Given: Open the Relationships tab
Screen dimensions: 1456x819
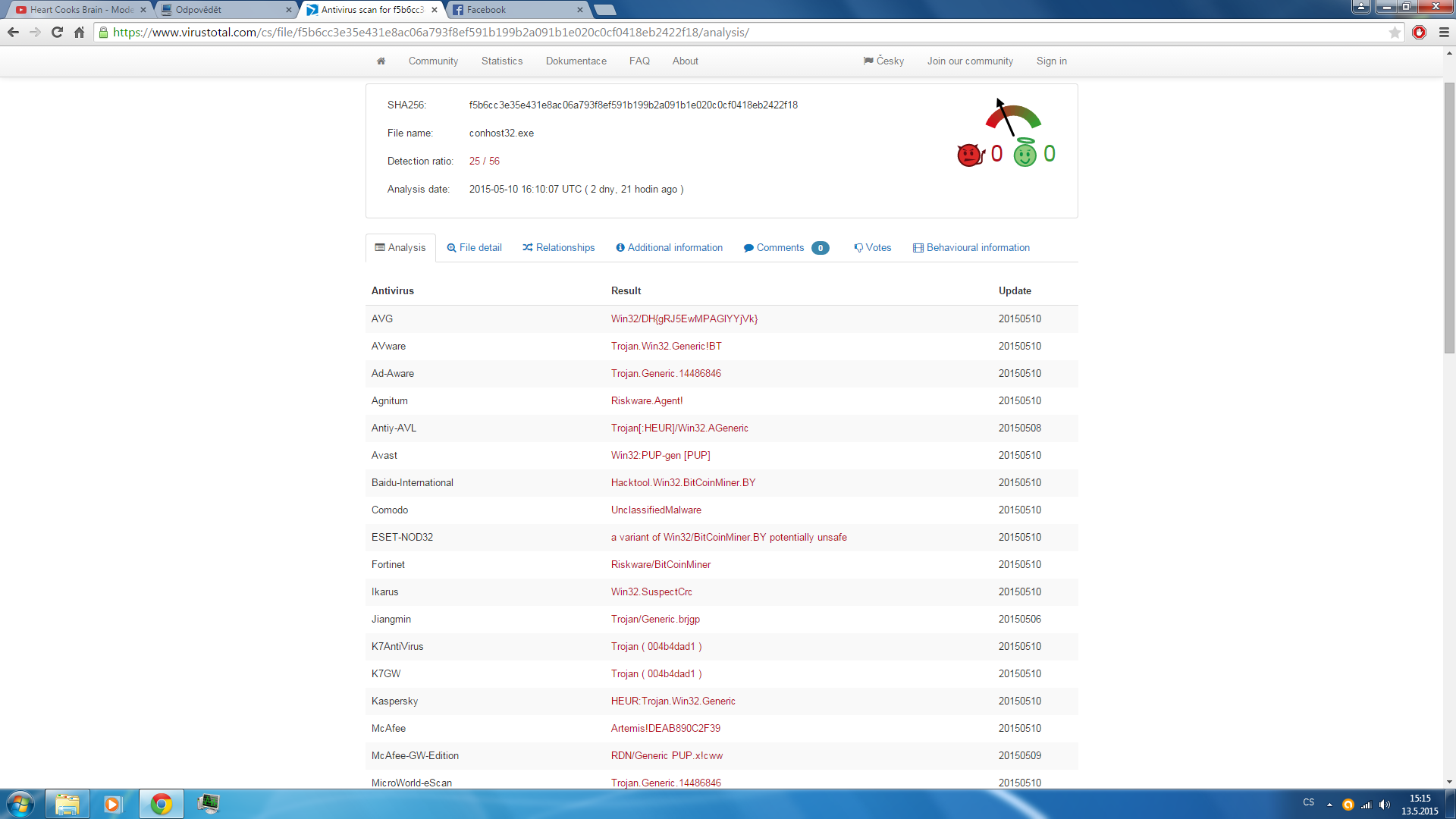Looking at the screenshot, I should click(x=558, y=248).
